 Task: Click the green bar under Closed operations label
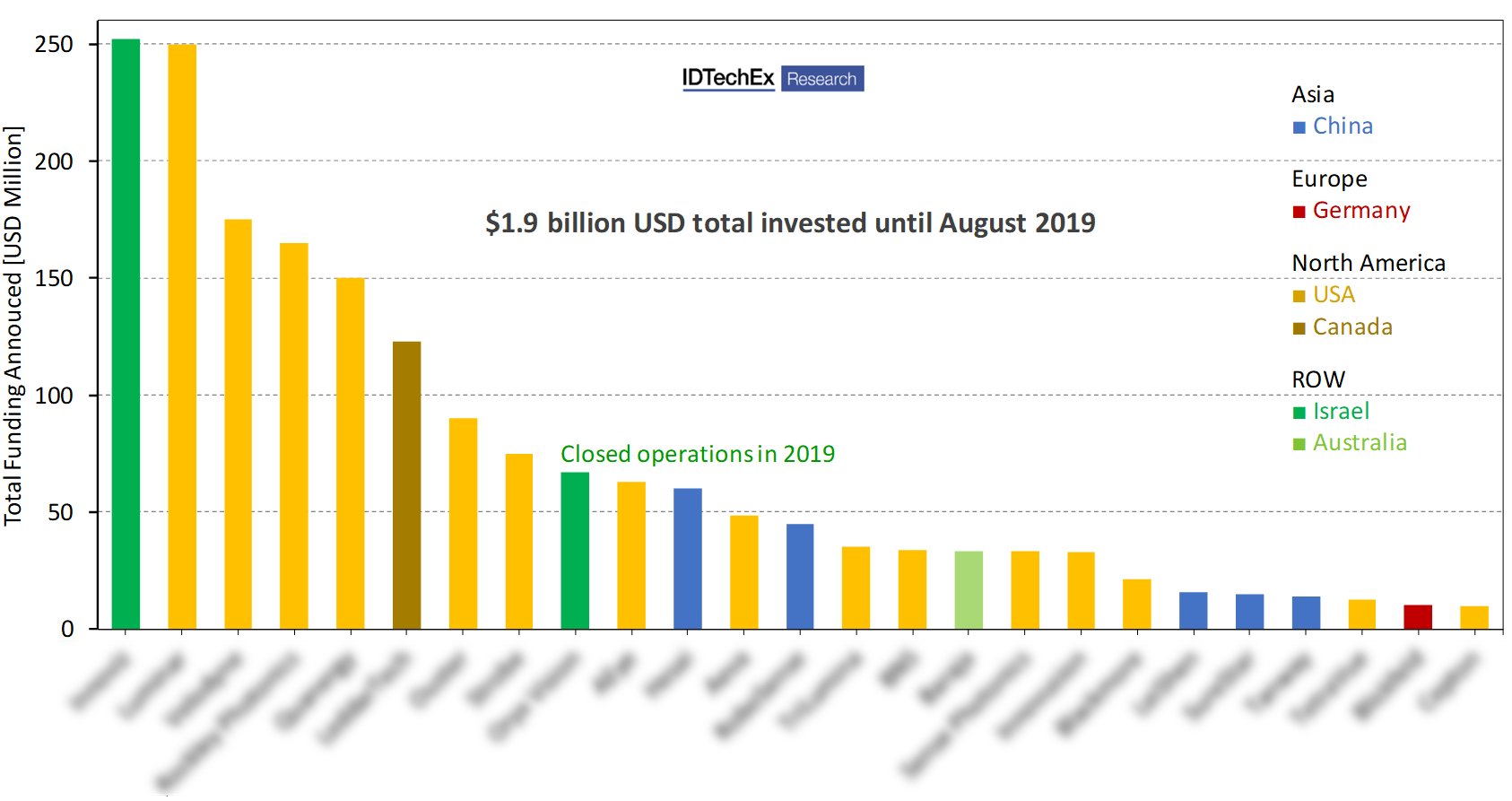point(575,550)
